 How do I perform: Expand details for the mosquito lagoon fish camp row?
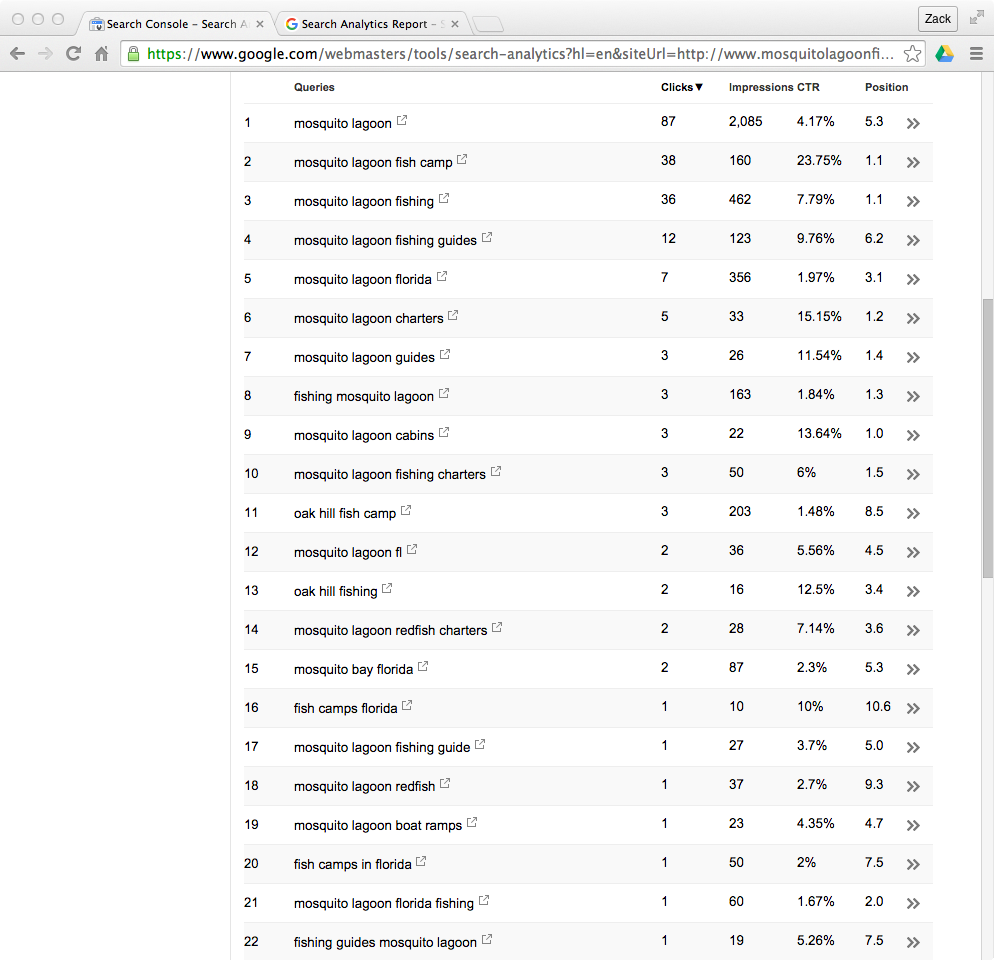[x=912, y=161]
